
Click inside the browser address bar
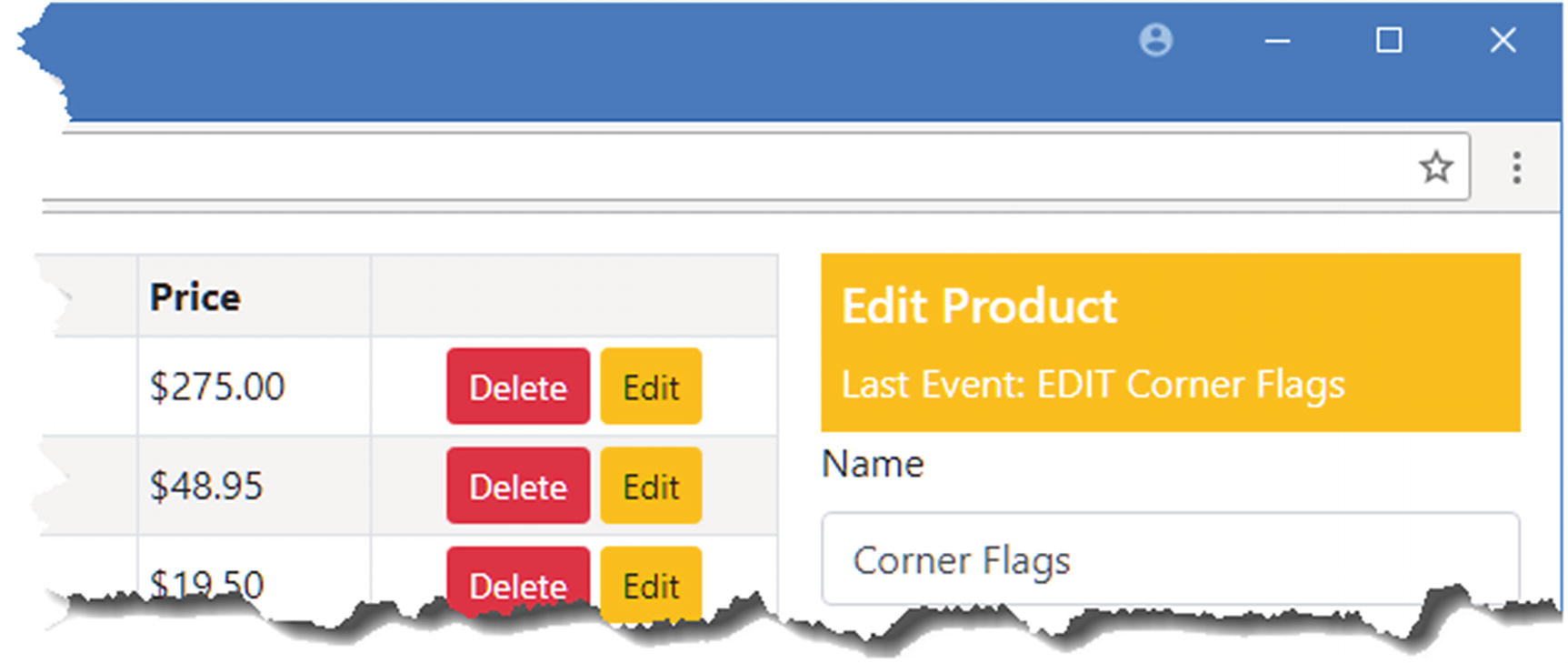coord(727,167)
